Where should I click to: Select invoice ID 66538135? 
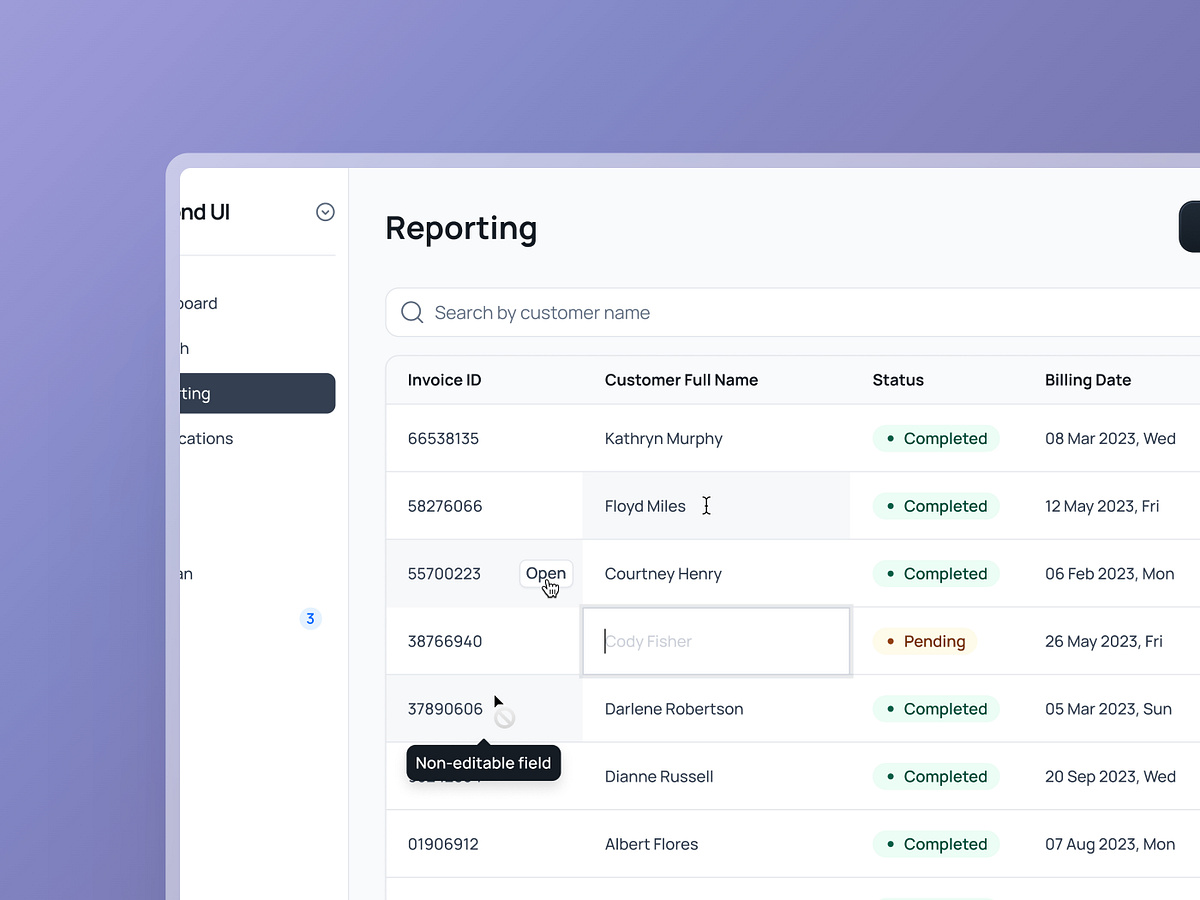coord(443,439)
